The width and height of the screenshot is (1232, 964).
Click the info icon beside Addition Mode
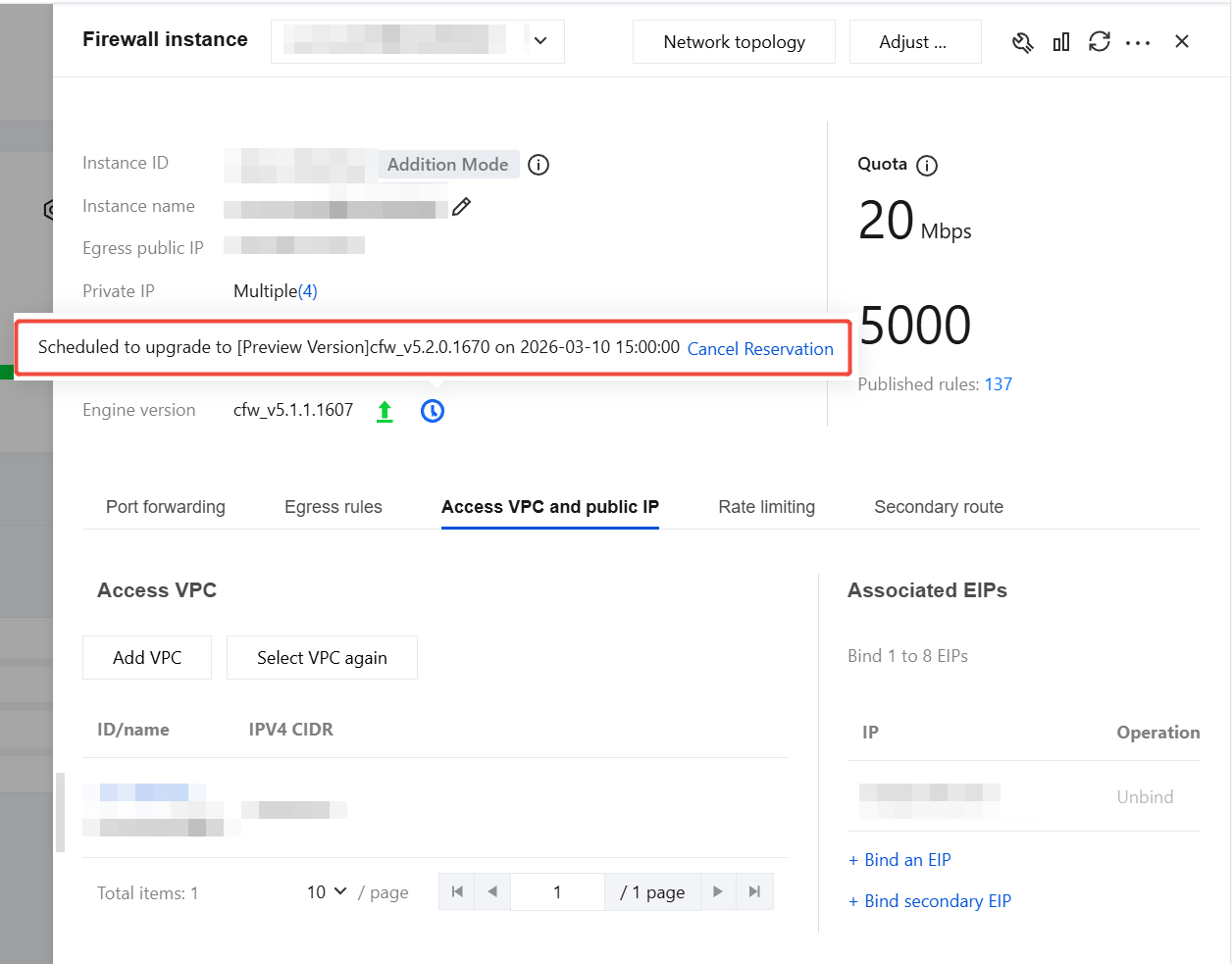tap(539, 165)
